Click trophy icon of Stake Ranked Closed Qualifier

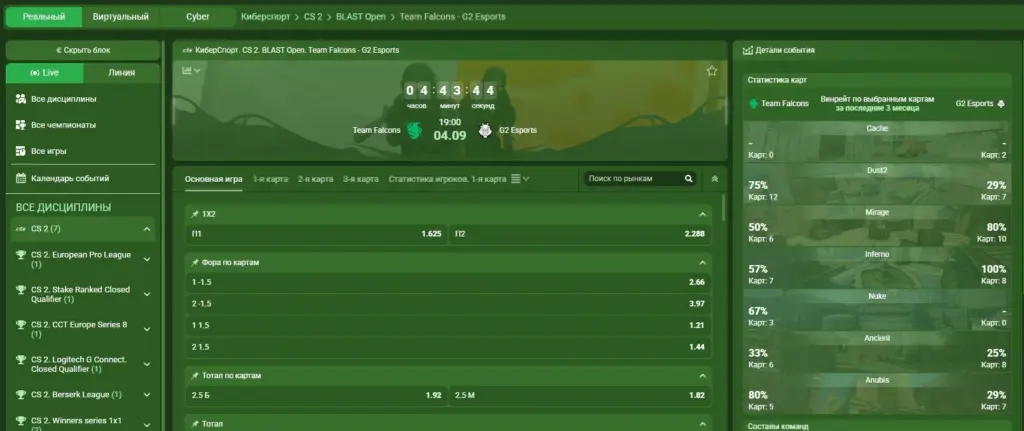pos(21,290)
